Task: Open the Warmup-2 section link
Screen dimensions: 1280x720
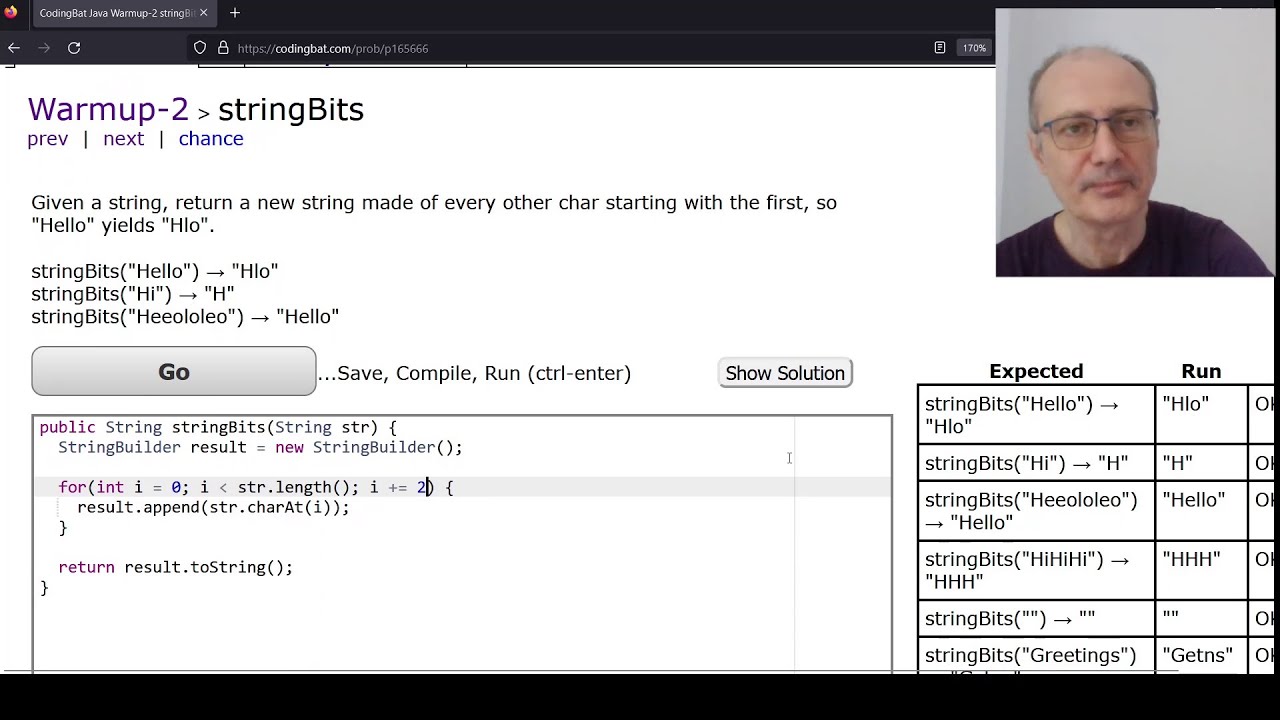Action: (x=108, y=109)
